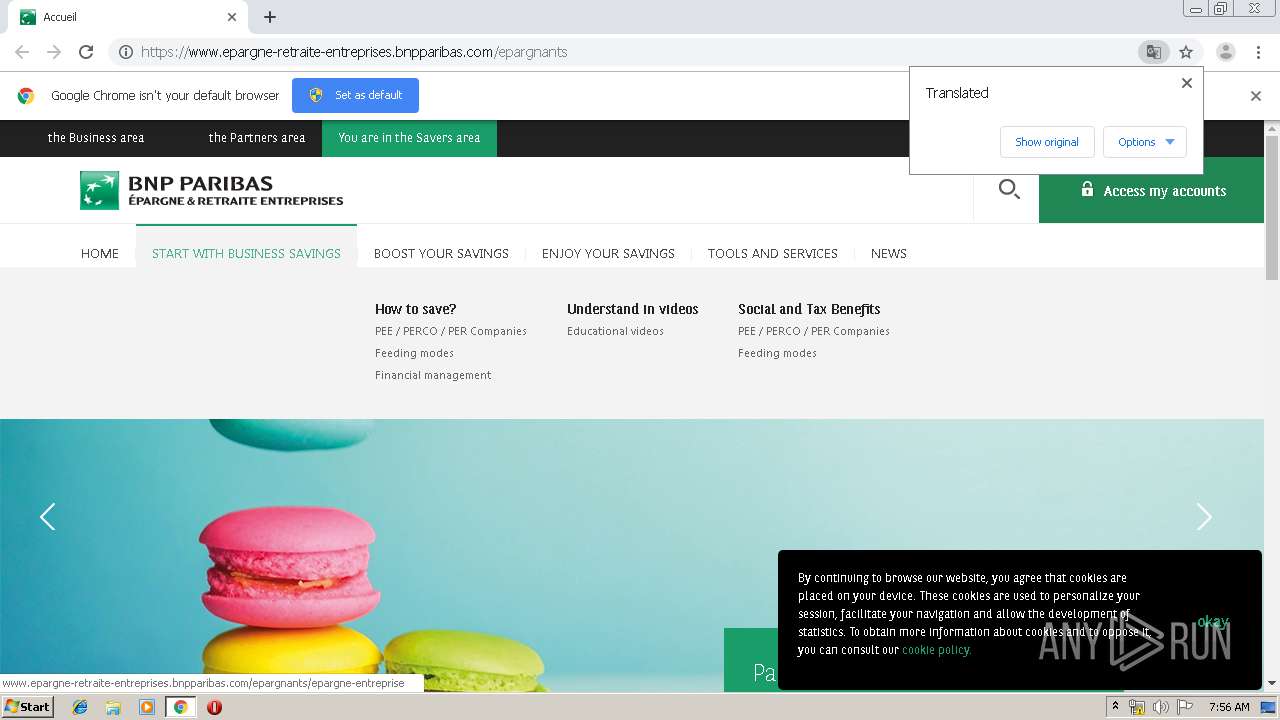This screenshot has width=1280, height=720.
Task: Click the network tray icon
Action: click(x=1137, y=707)
